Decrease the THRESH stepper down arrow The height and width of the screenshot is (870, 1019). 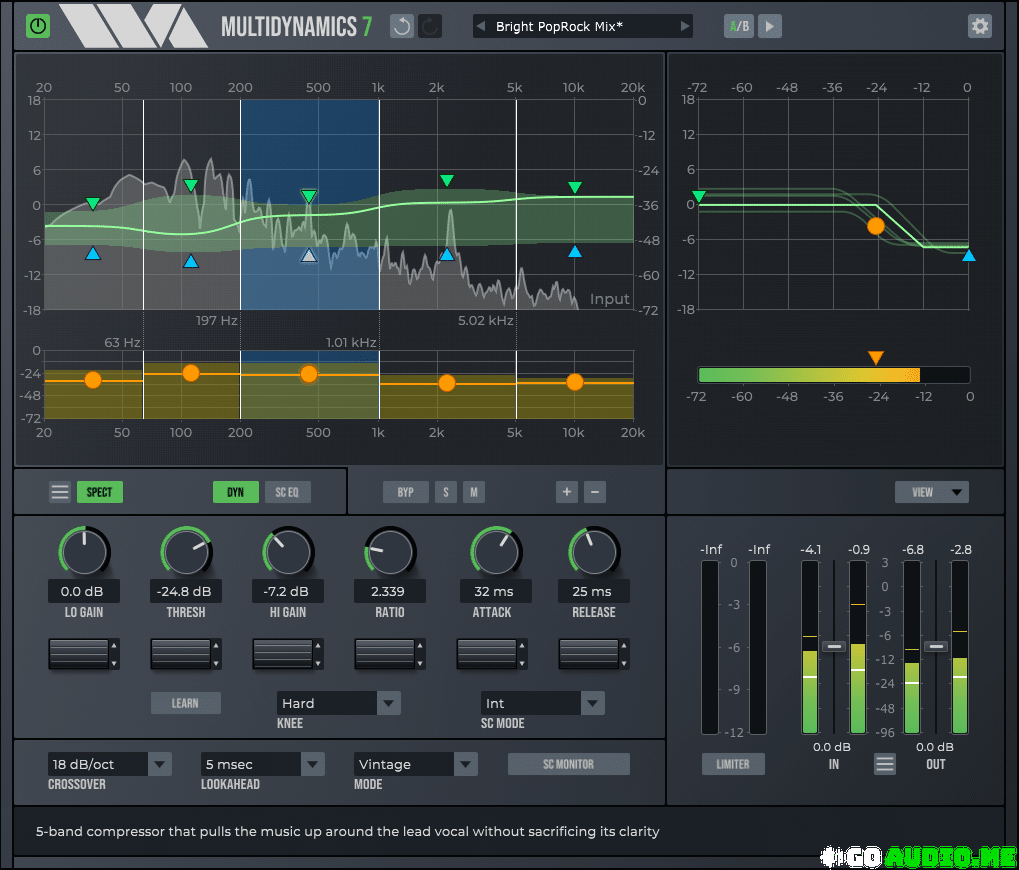pyautogui.click(x=216, y=663)
